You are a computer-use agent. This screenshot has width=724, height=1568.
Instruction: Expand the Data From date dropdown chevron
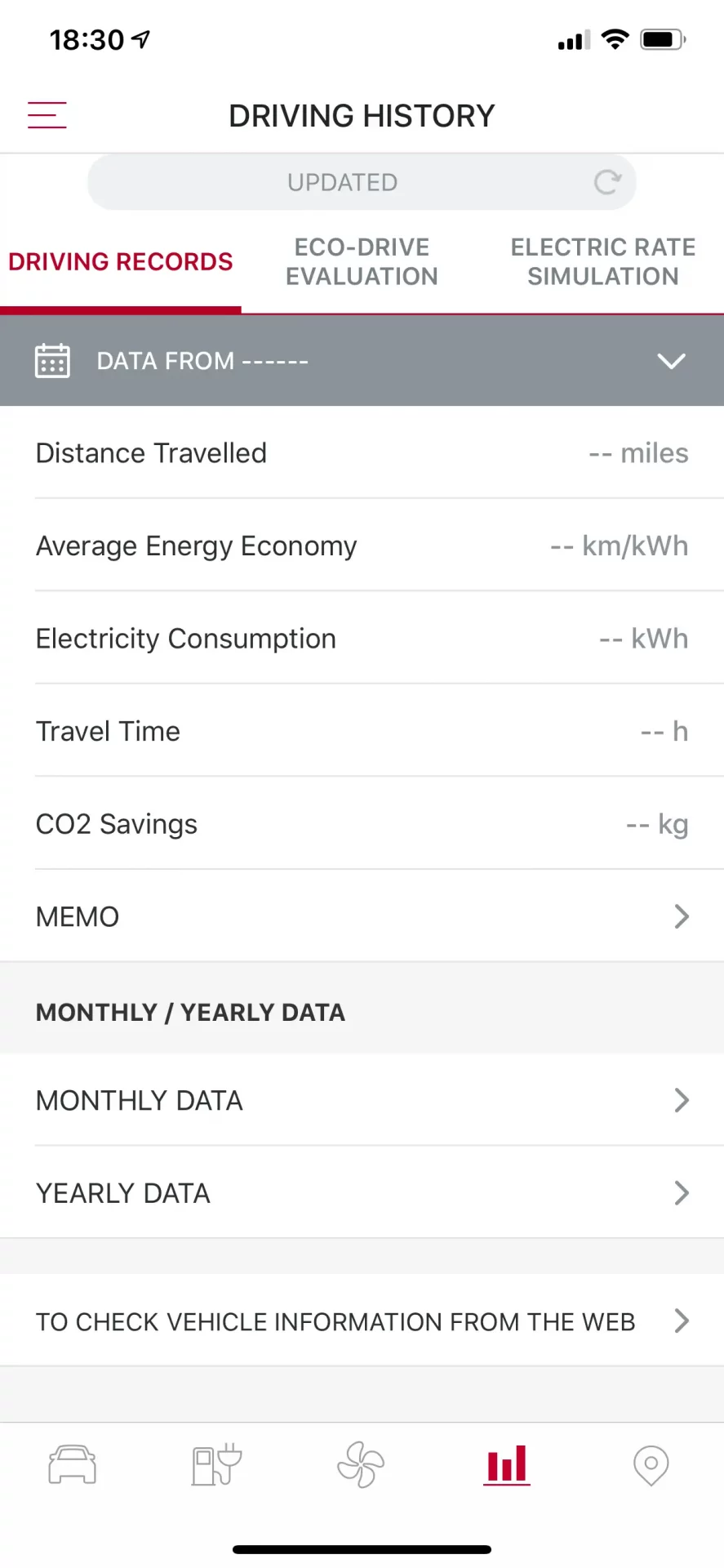(x=671, y=361)
